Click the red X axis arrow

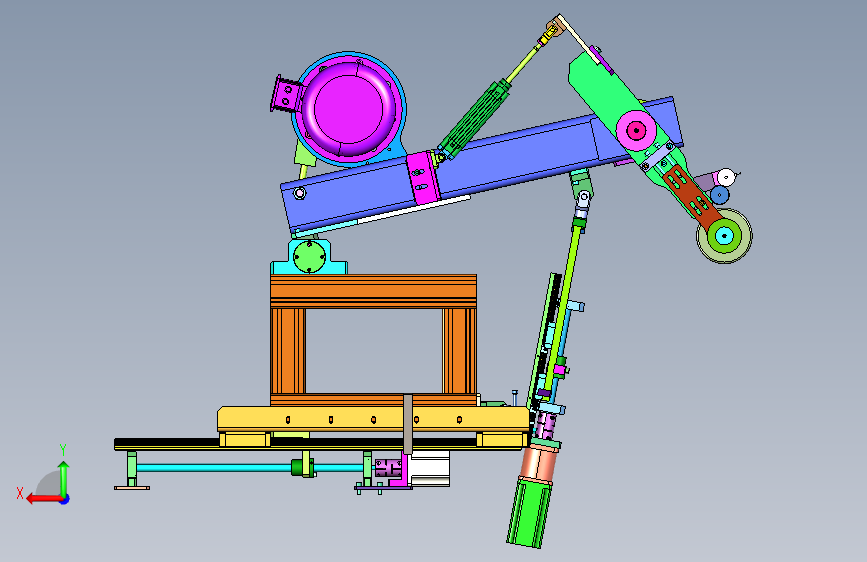tap(45, 499)
